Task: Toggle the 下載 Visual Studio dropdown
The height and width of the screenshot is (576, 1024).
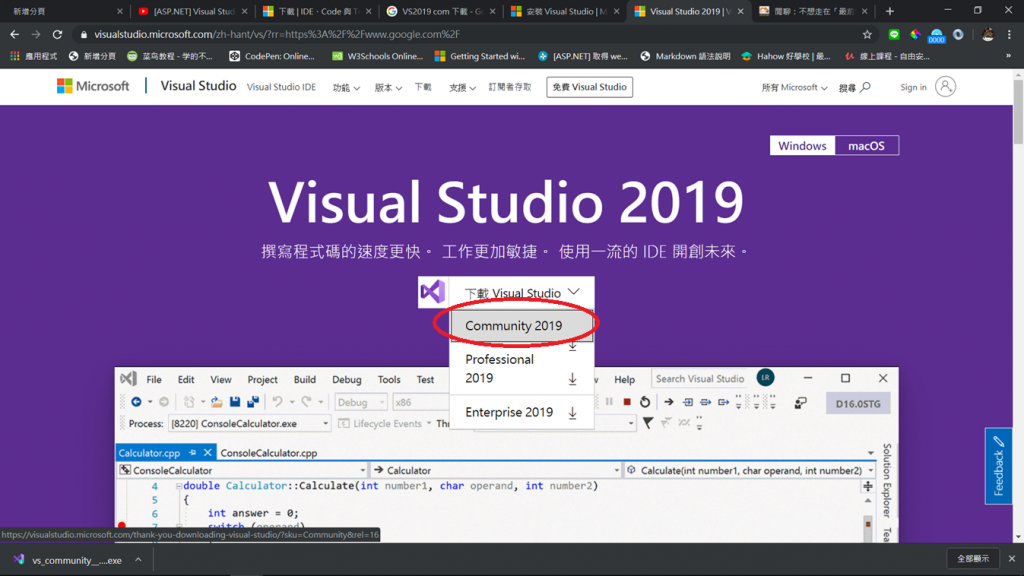Action: 521,293
